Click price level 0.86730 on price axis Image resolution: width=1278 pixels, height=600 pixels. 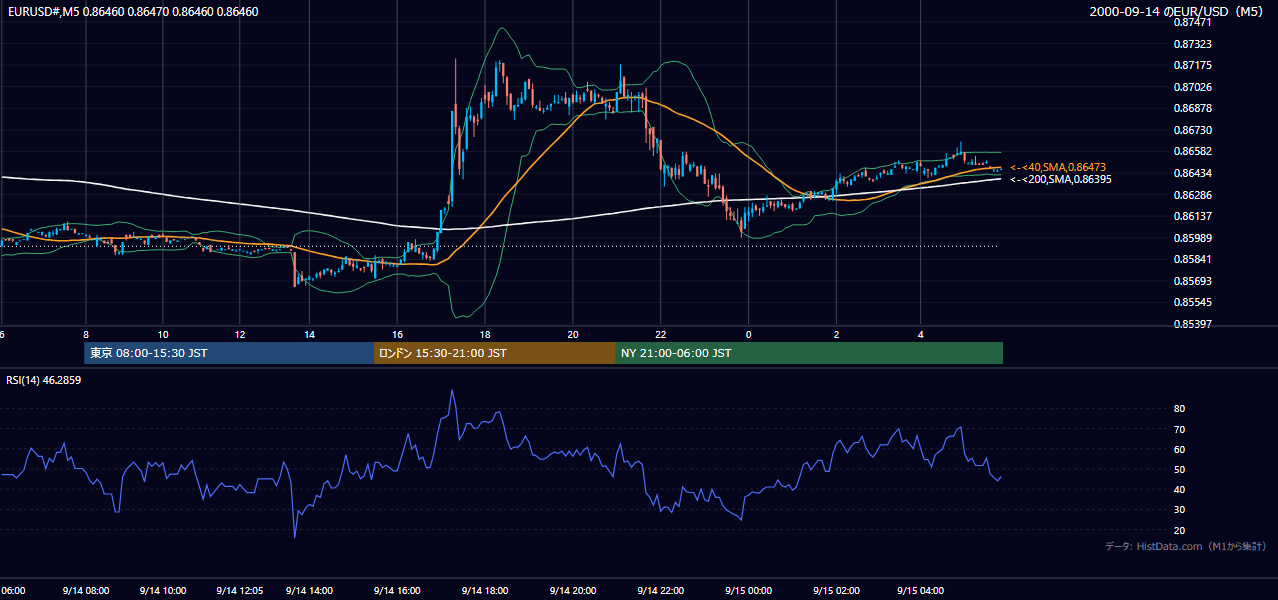1193,130
